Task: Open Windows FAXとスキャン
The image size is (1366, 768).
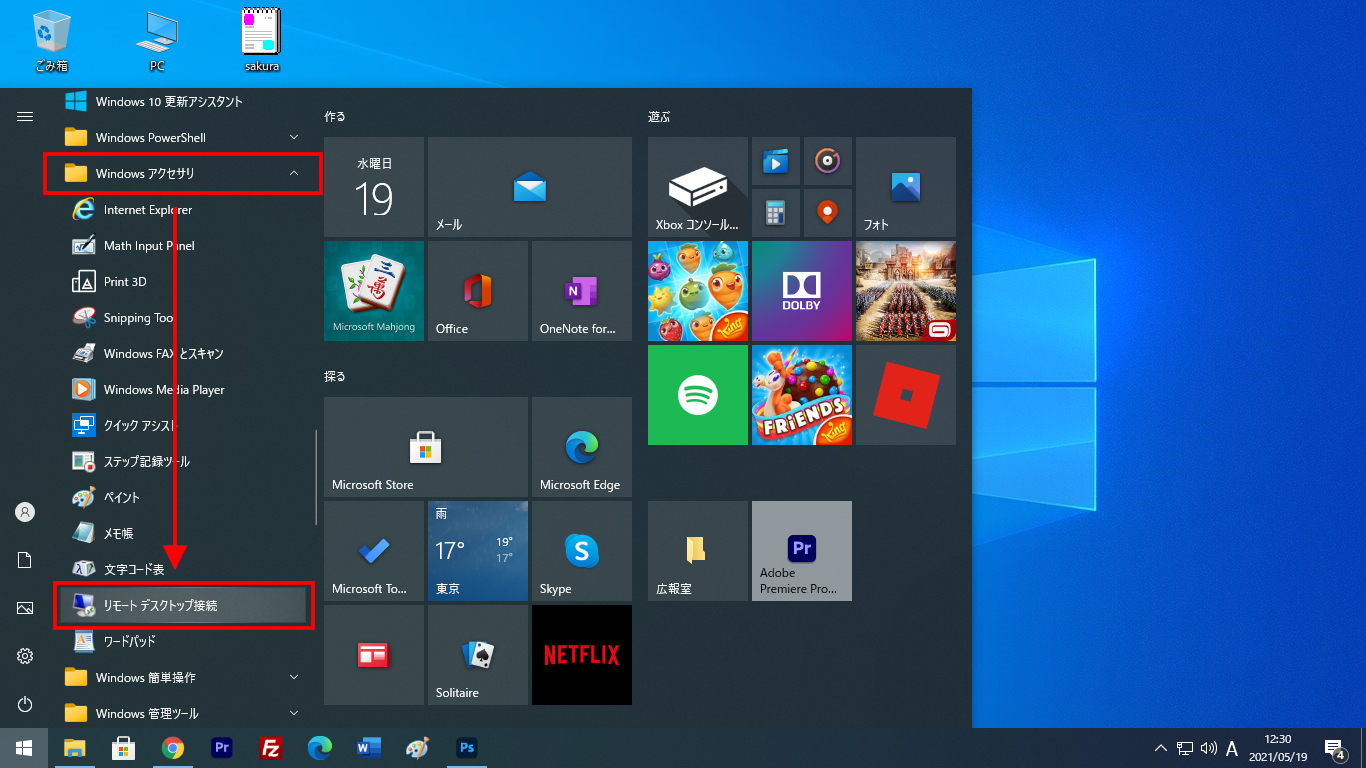Action: pos(185,354)
